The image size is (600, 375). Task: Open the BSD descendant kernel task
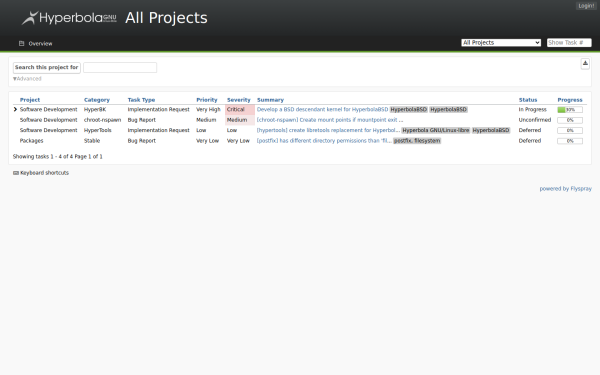click(x=322, y=109)
